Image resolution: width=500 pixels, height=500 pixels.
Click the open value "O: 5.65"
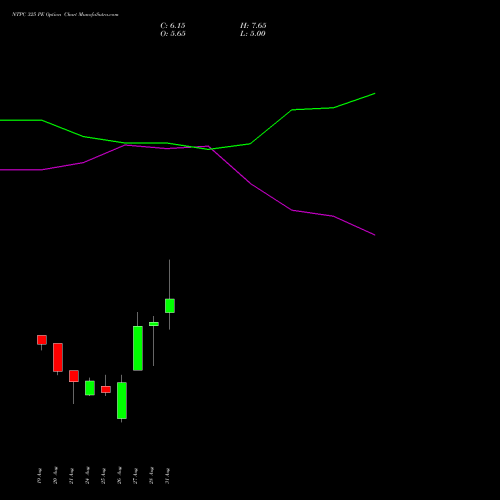173,34
